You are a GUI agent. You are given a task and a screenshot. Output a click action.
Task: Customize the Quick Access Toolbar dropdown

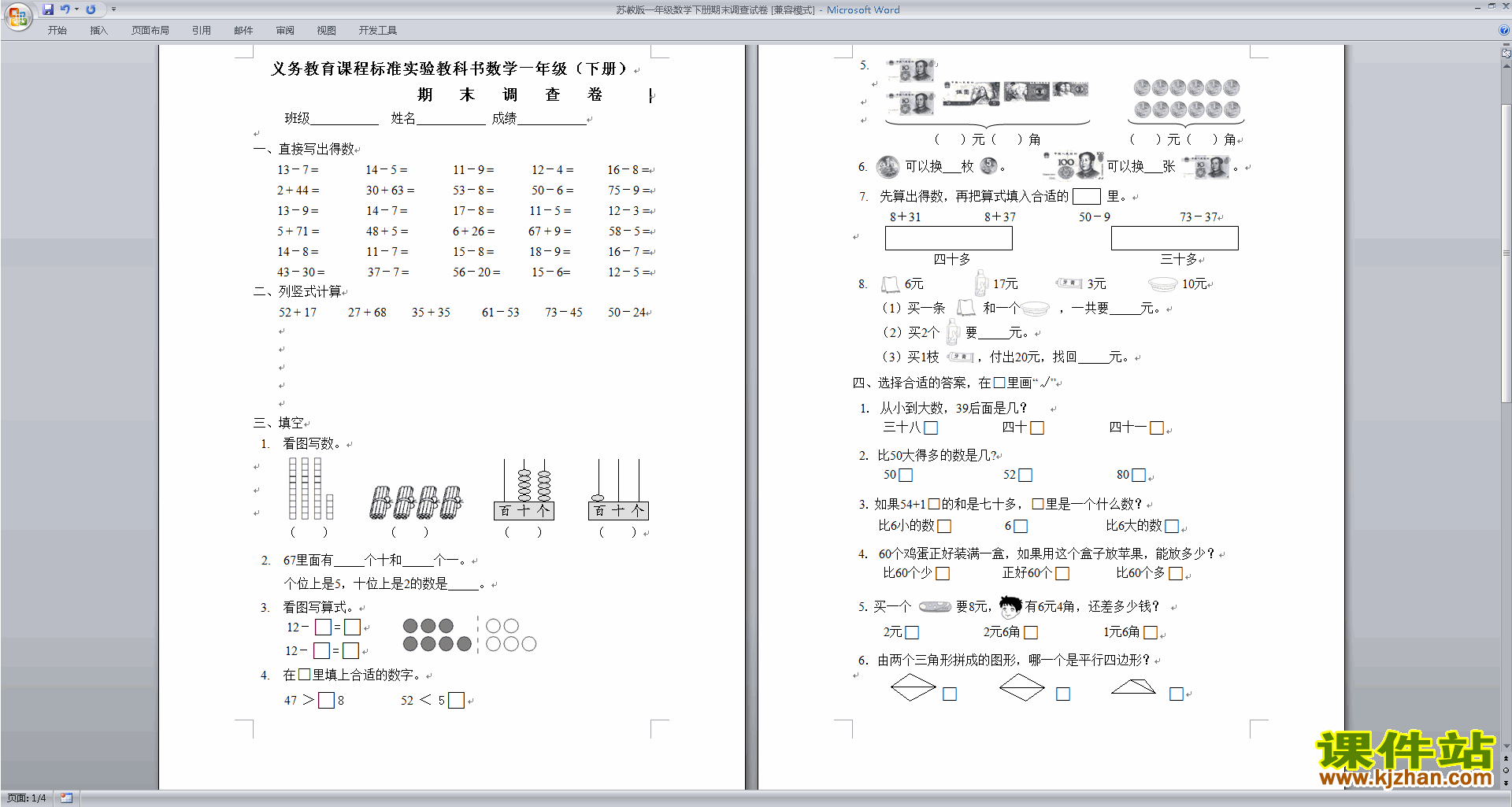click(x=113, y=9)
